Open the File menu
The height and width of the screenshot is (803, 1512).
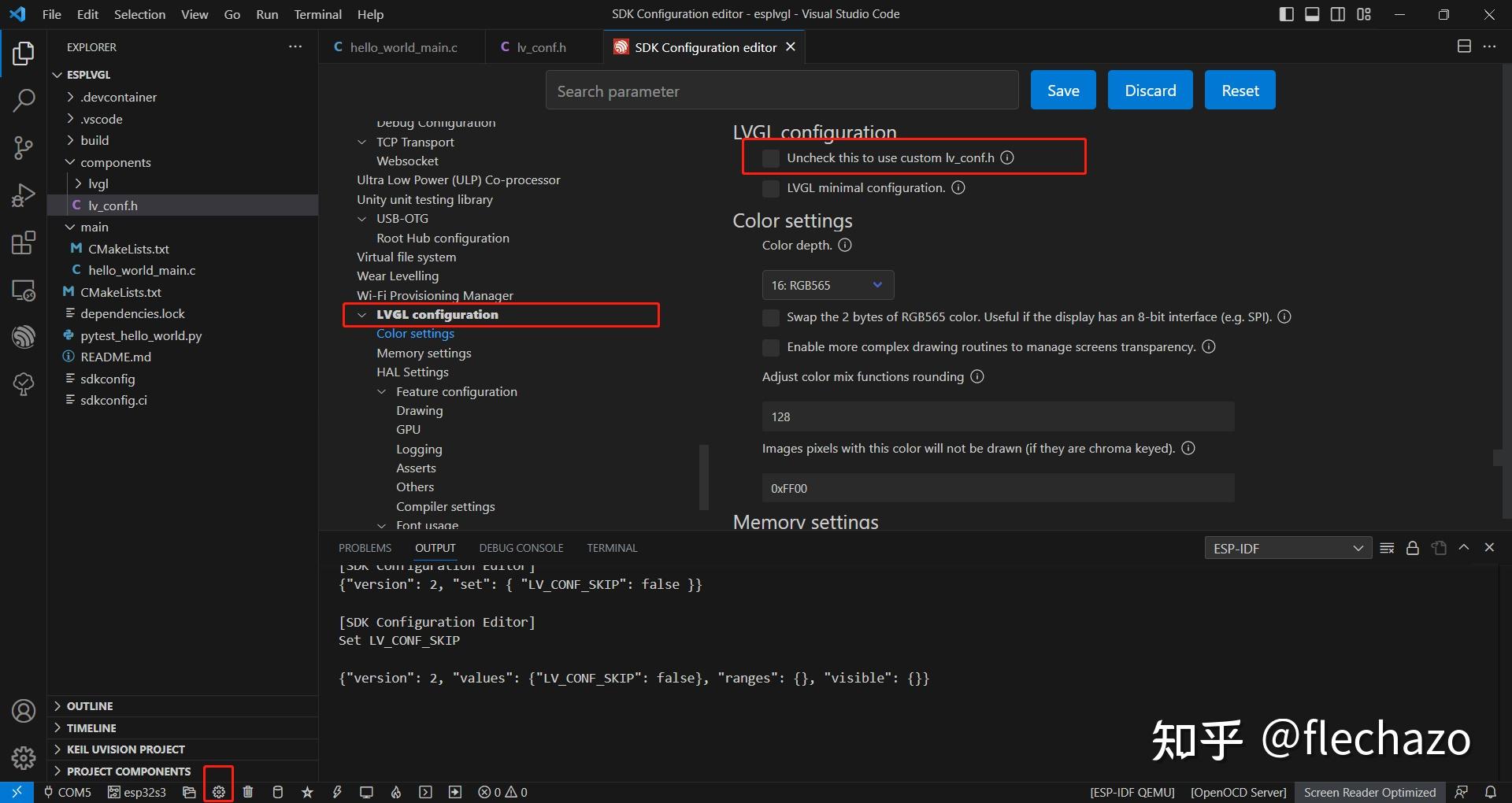[51, 14]
